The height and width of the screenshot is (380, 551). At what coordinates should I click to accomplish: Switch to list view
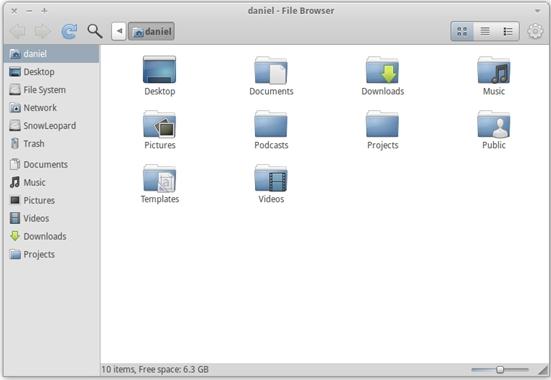(485, 31)
